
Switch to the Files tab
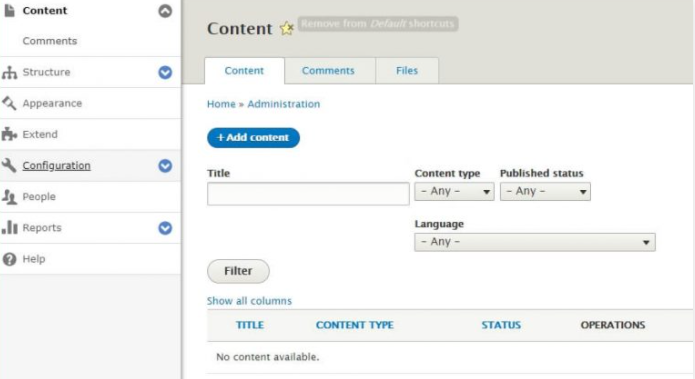407,70
